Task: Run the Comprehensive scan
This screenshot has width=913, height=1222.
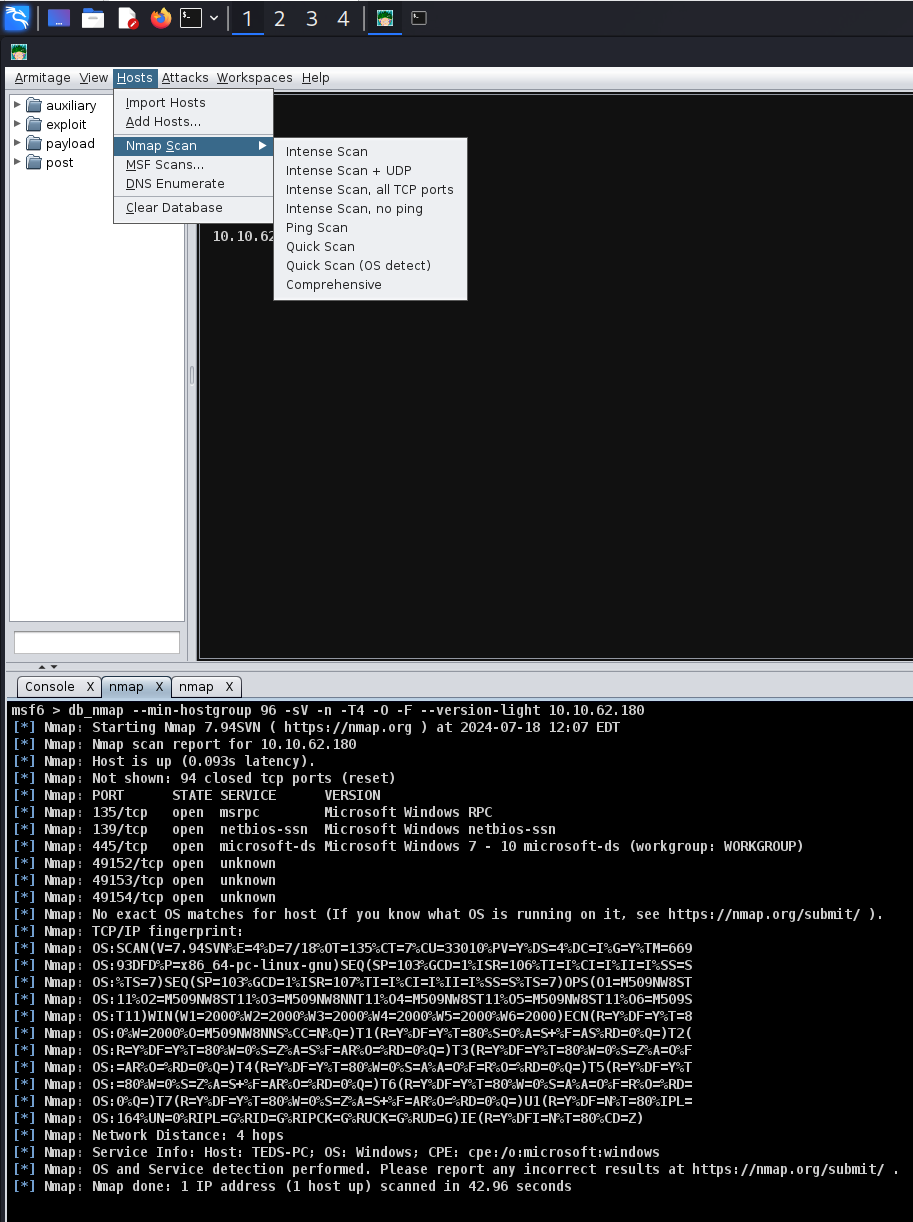Action: [370, 285]
